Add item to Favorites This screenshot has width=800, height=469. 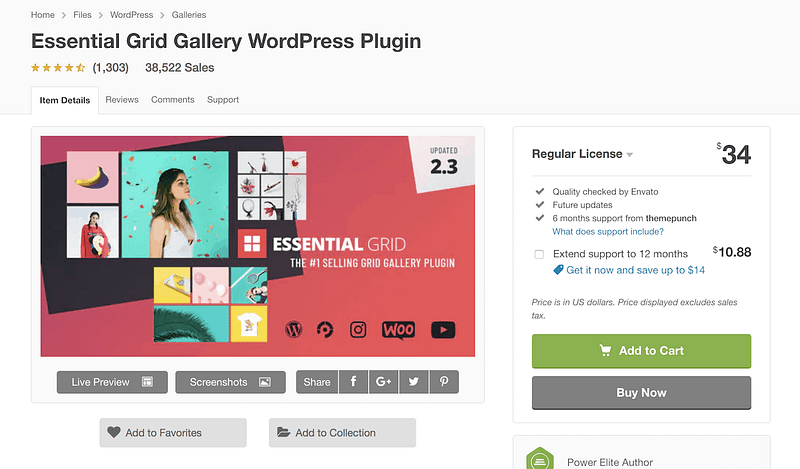[x=173, y=433]
